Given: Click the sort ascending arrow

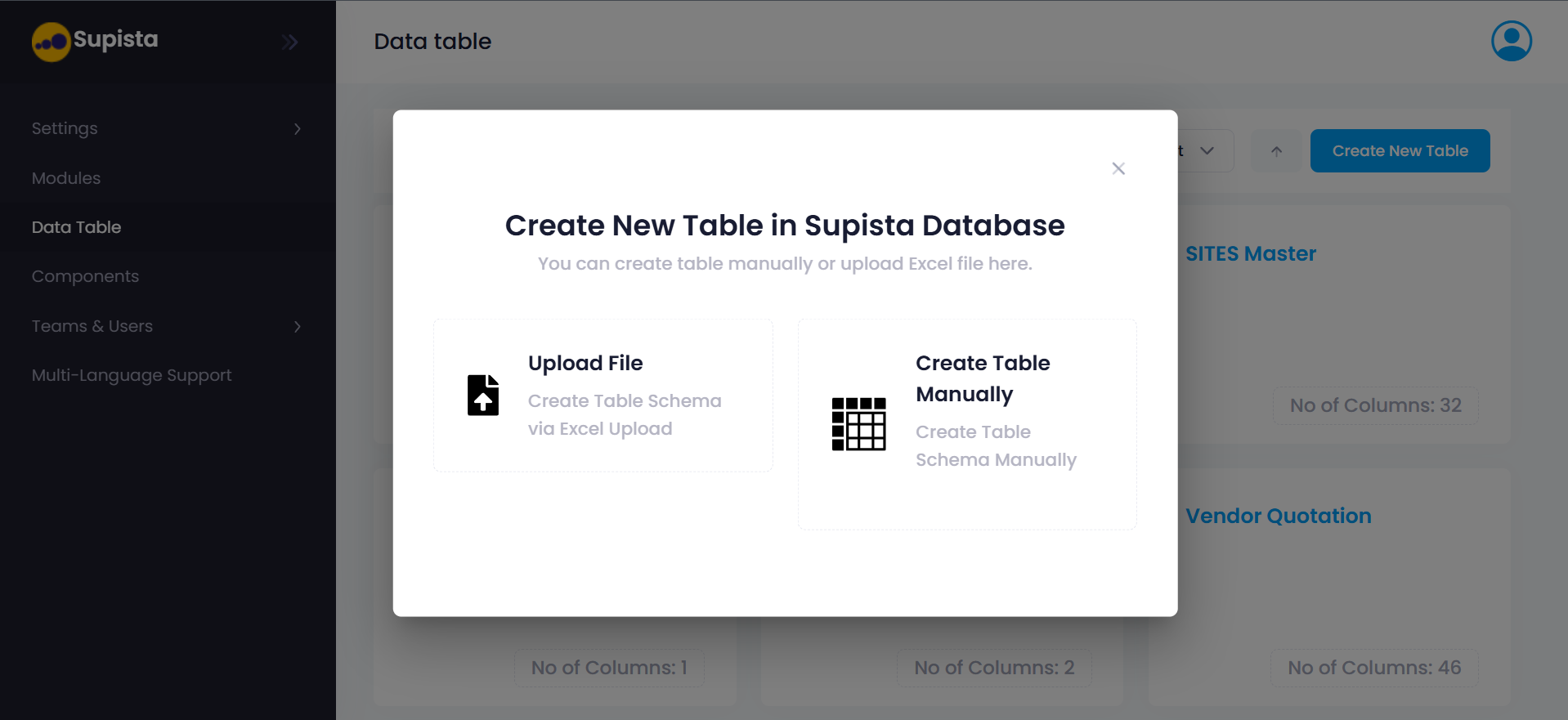Looking at the screenshot, I should click(x=1275, y=150).
